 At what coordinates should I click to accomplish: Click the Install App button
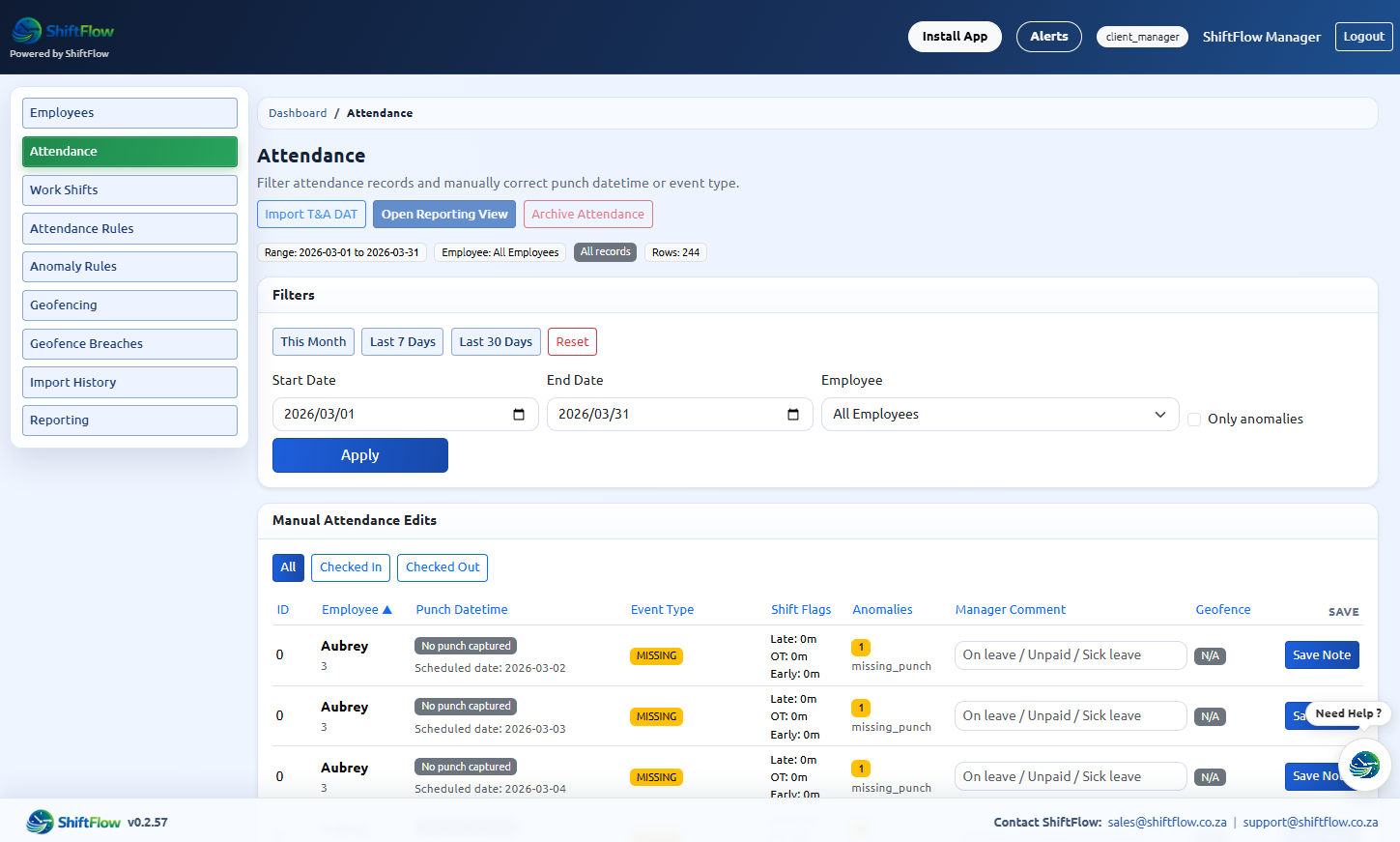point(955,37)
